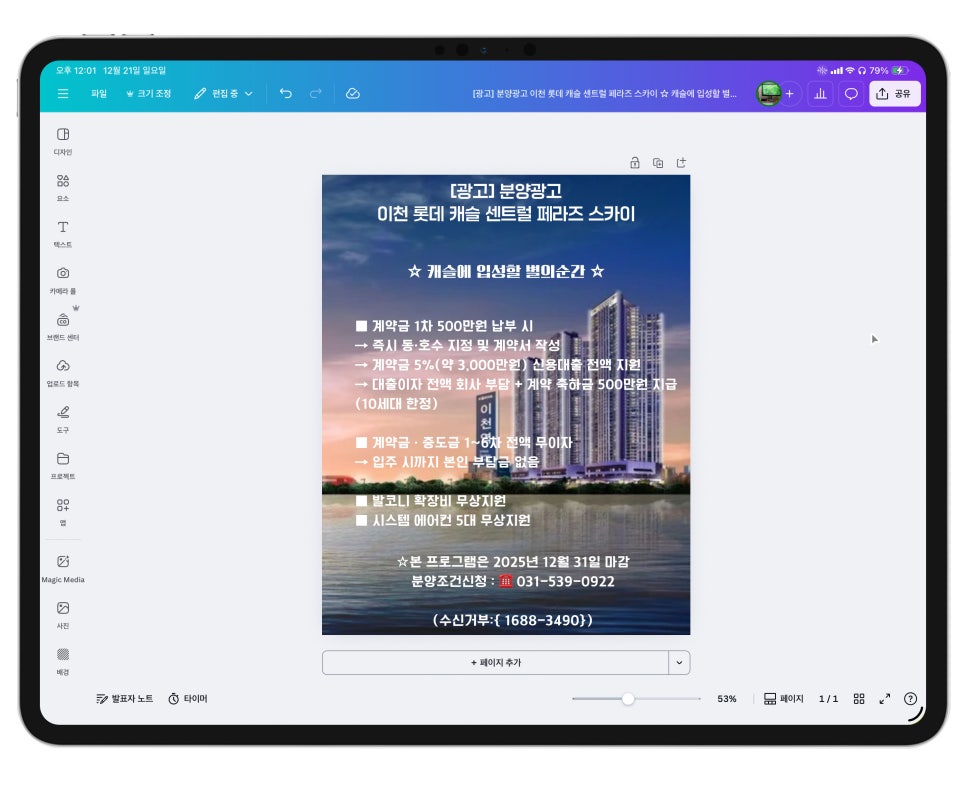Image resolution: width=966 pixels, height=785 pixels.
Task: Click the 53% zoom level value
Action: tap(726, 699)
